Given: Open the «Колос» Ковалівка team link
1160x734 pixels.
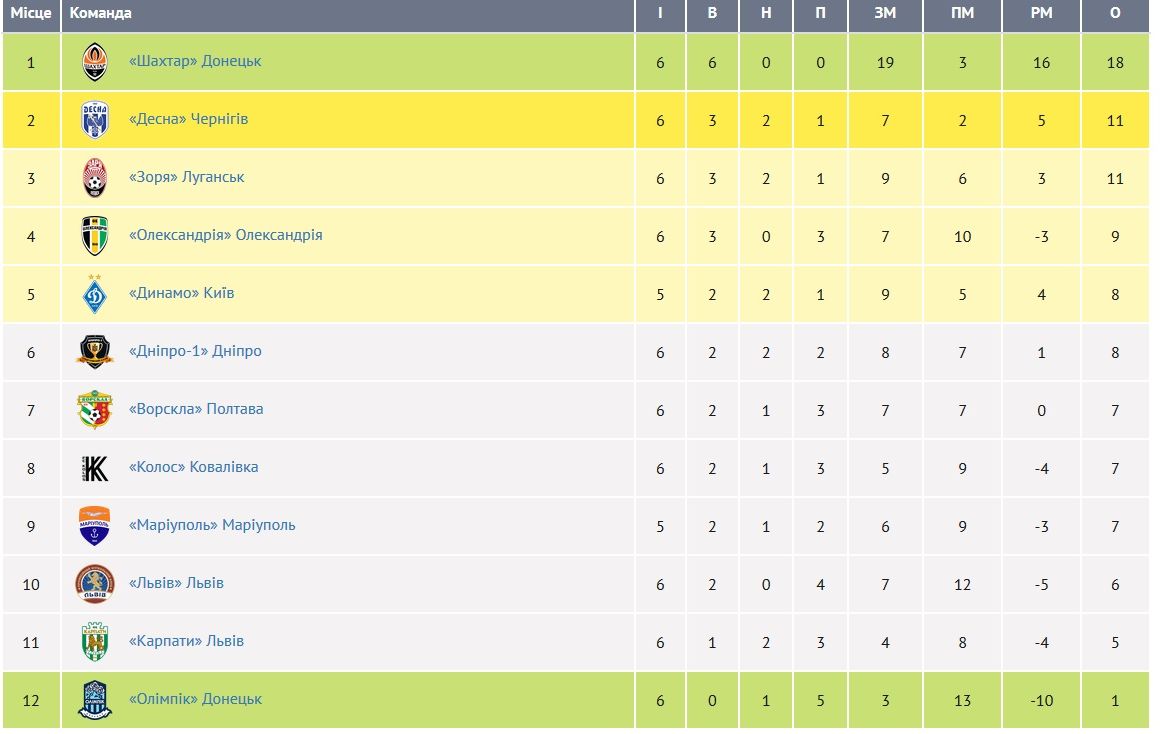Looking at the screenshot, I should click(194, 467).
